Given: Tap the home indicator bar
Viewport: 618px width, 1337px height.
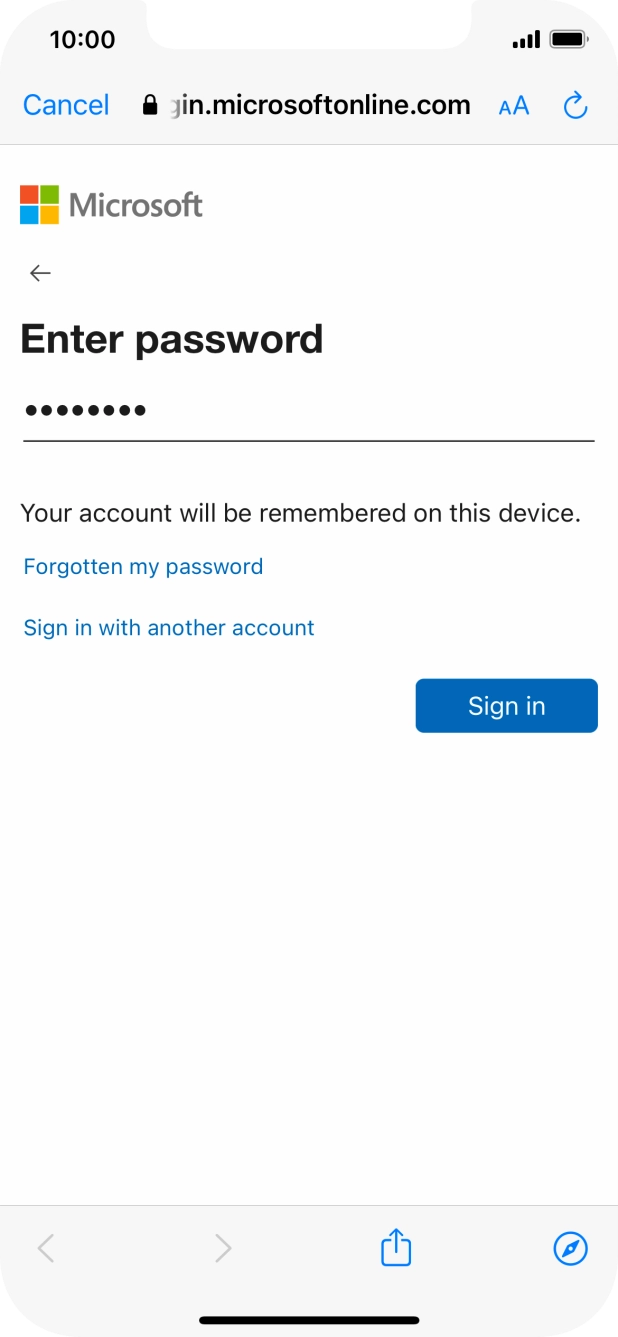Looking at the screenshot, I should tap(309, 1320).
